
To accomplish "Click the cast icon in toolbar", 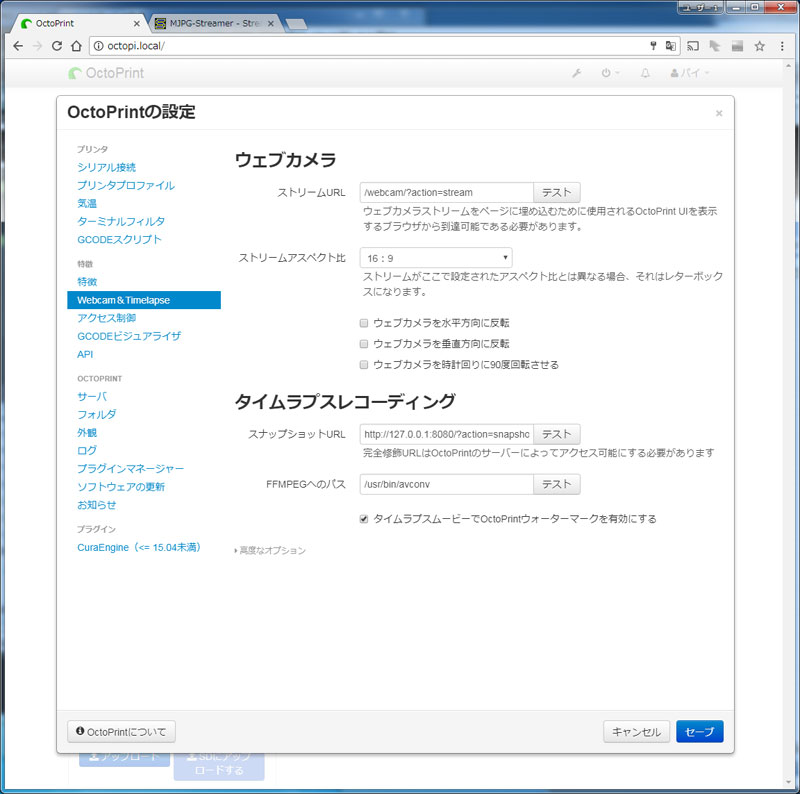I will point(693,46).
